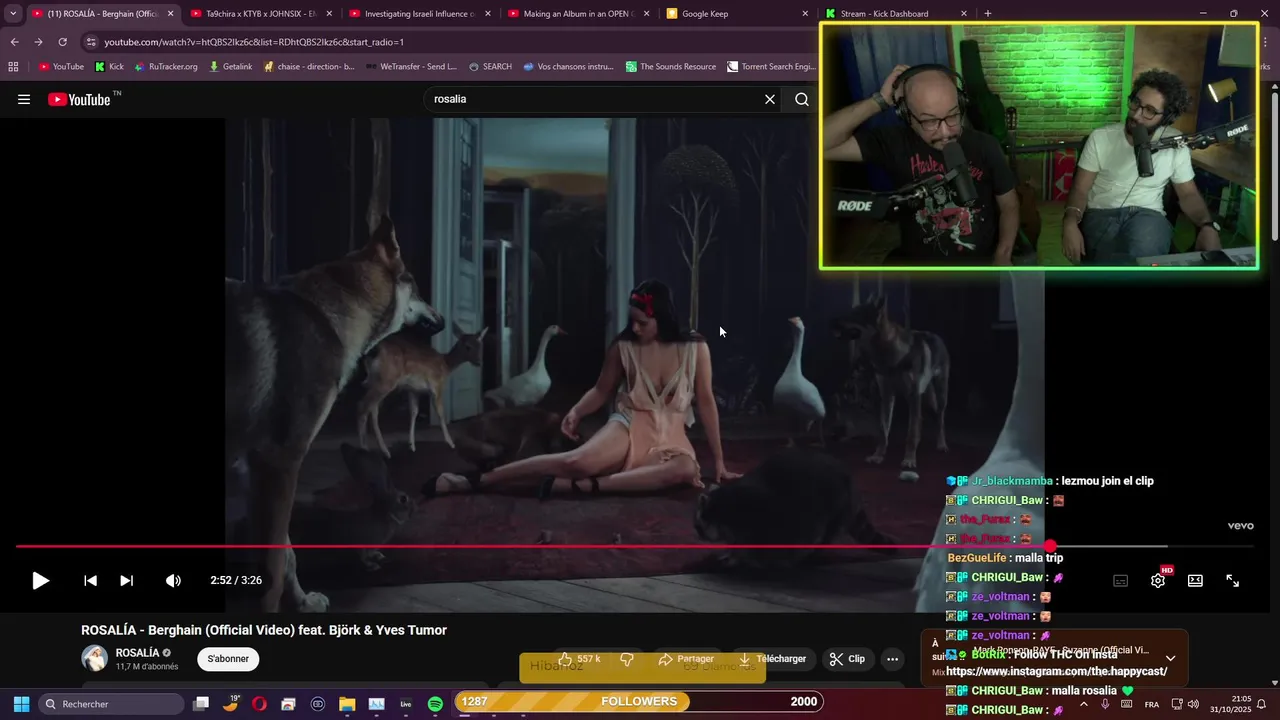Clear the rosalia search query
This screenshot has height=720, width=1280.
point(770,99)
